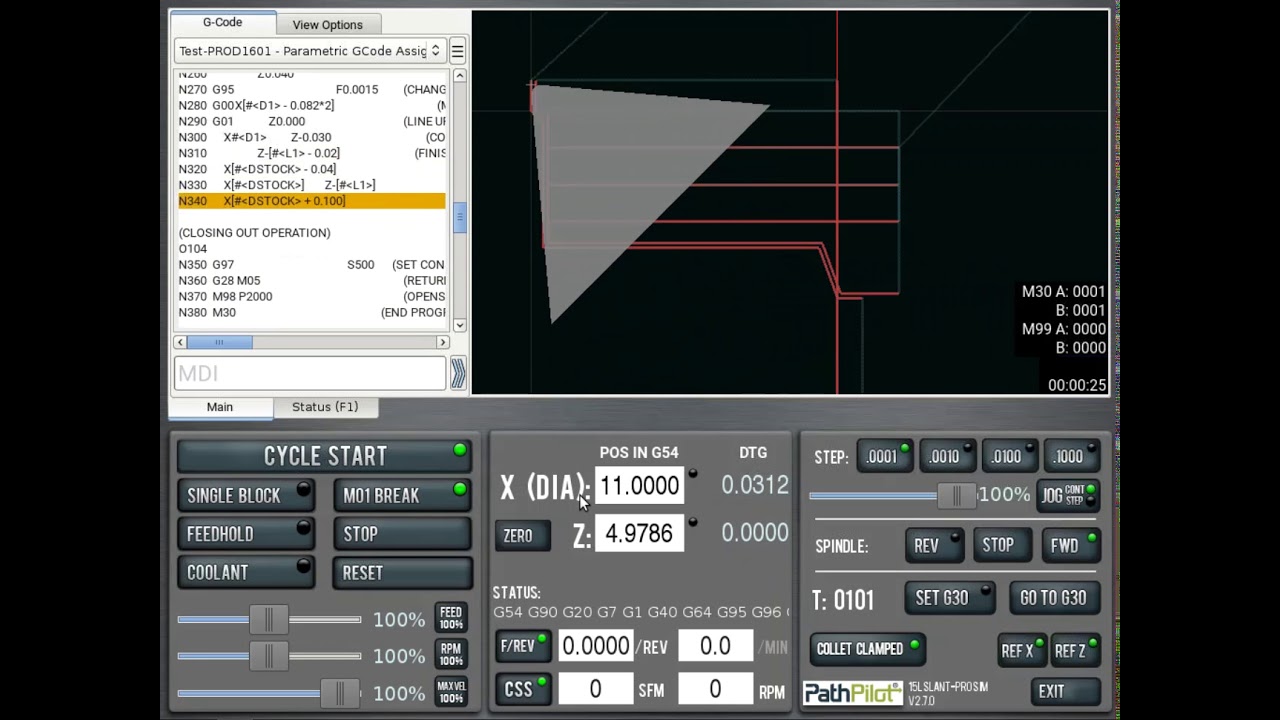Click the STOP program button

[402, 534]
